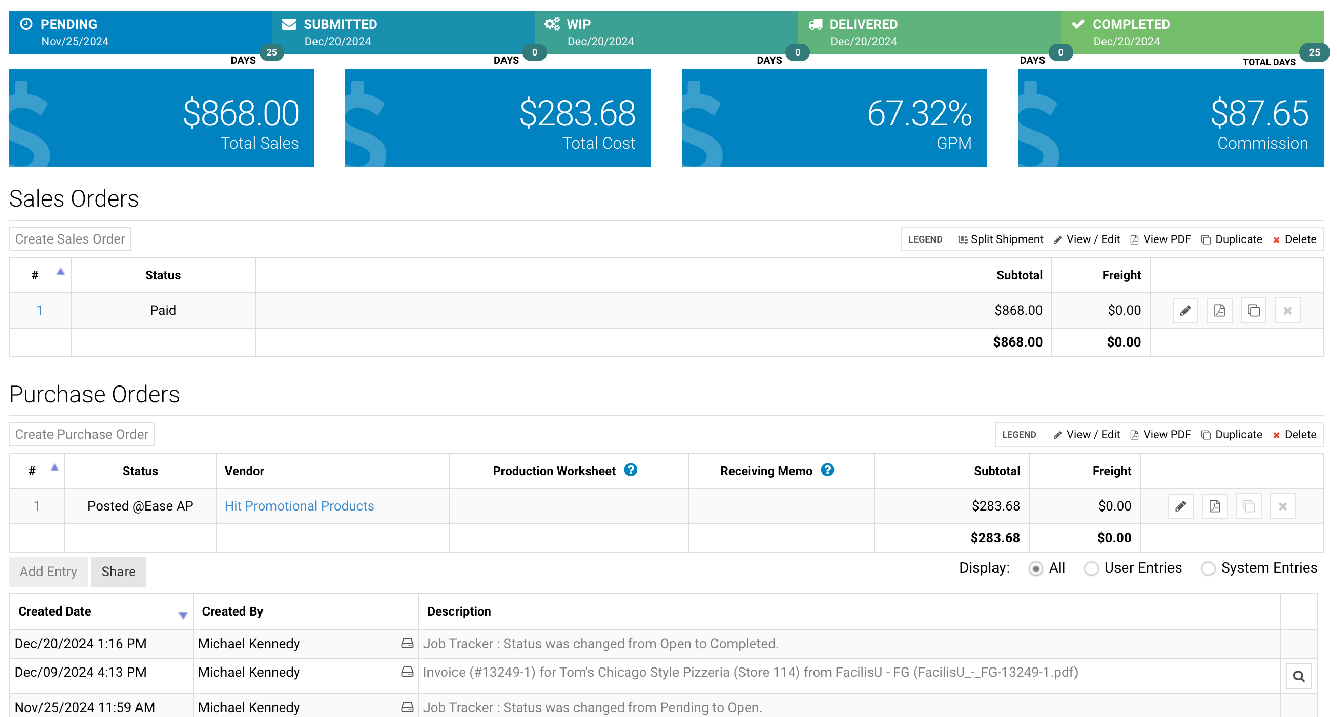Sort Sales Orders by # column arrow
The width and height of the screenshot is (1337, 717).
(x=60, y=272)
